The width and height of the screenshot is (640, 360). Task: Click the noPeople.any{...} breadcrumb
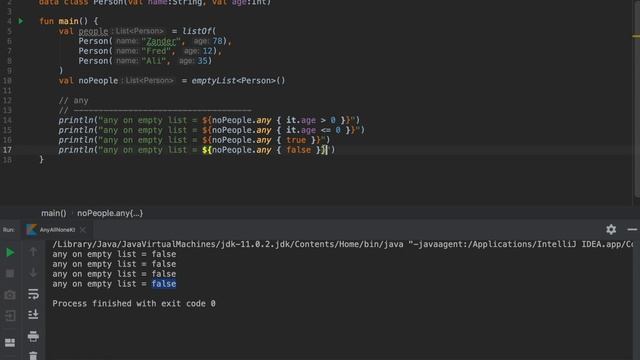coord(110,213)
